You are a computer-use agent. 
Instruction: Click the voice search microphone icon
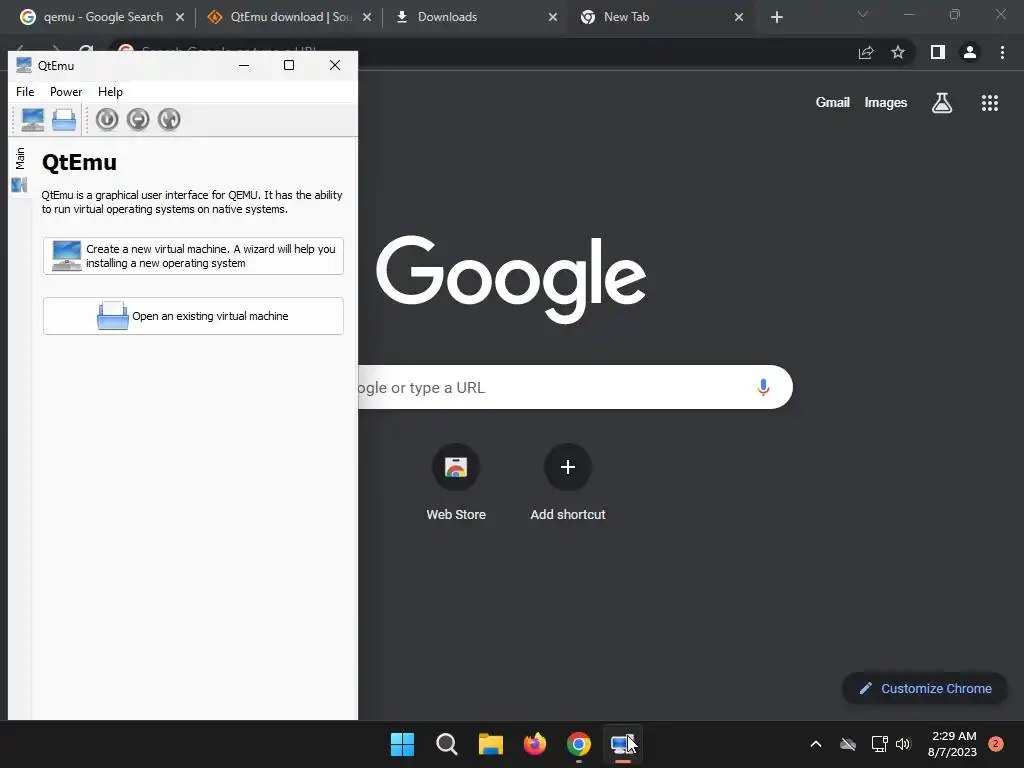tap(763, 387)
